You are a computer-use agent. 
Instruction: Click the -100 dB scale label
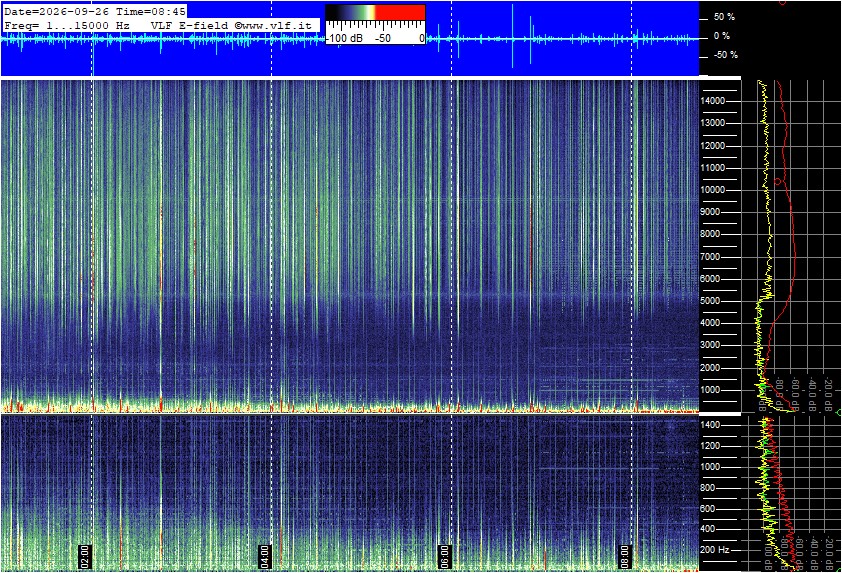[x=344, y=38]
